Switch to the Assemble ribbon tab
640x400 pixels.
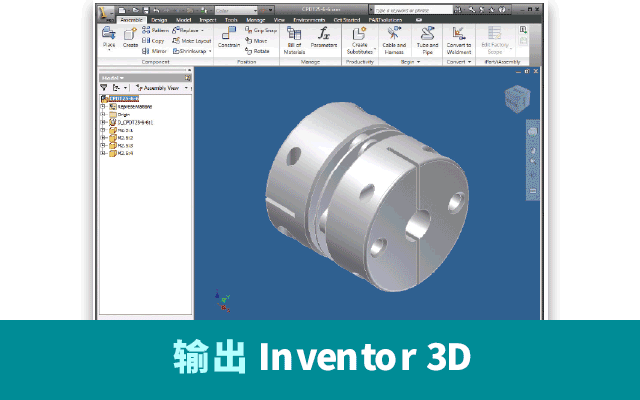coord(131,20)
